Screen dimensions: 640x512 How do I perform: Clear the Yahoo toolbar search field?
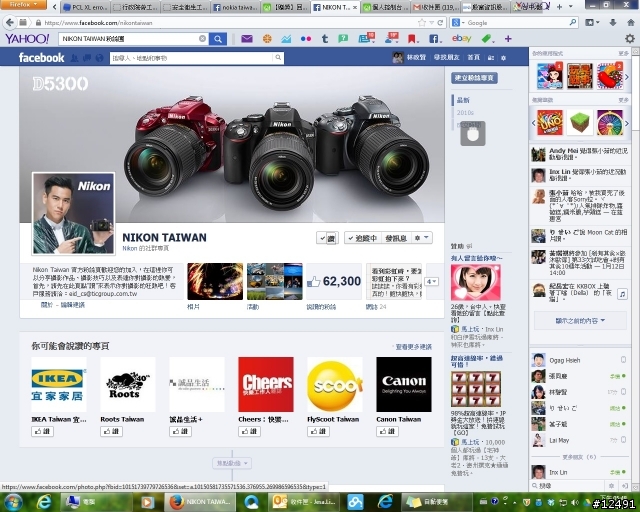pos(202,38)
